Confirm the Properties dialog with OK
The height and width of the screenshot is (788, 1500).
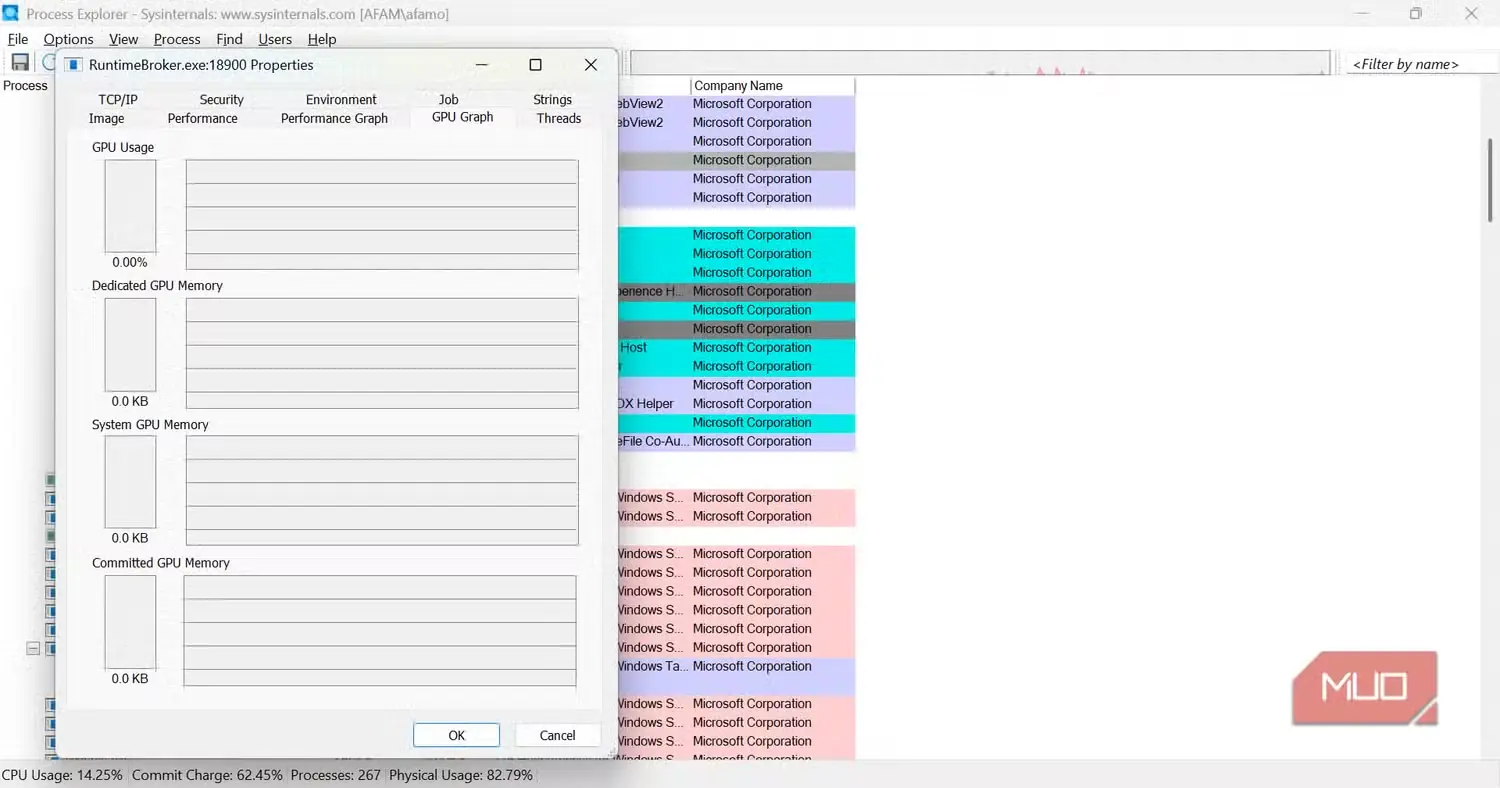(456, 735)
